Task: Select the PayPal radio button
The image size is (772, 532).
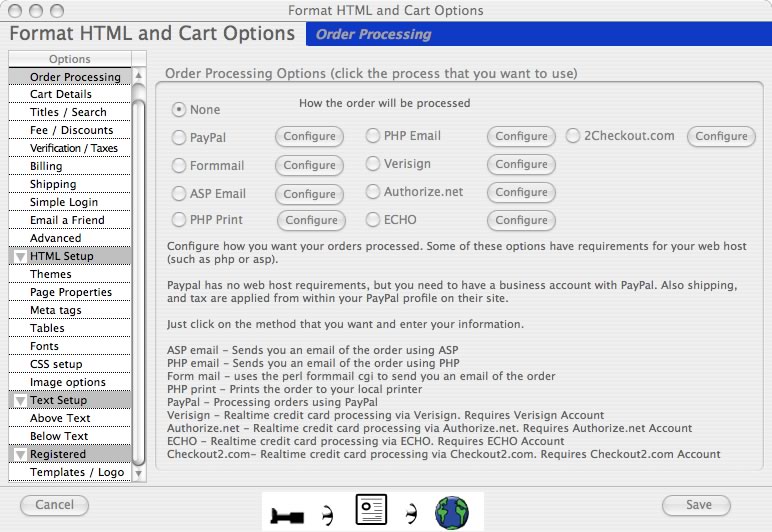Action: pos(179,137)
